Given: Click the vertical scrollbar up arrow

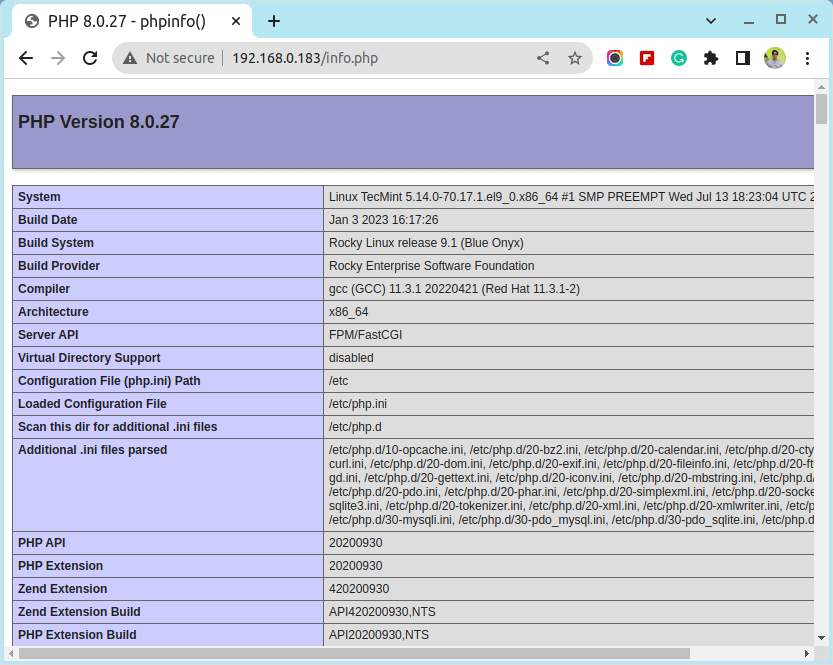Looking at the screenshot, I should (821, 87).
